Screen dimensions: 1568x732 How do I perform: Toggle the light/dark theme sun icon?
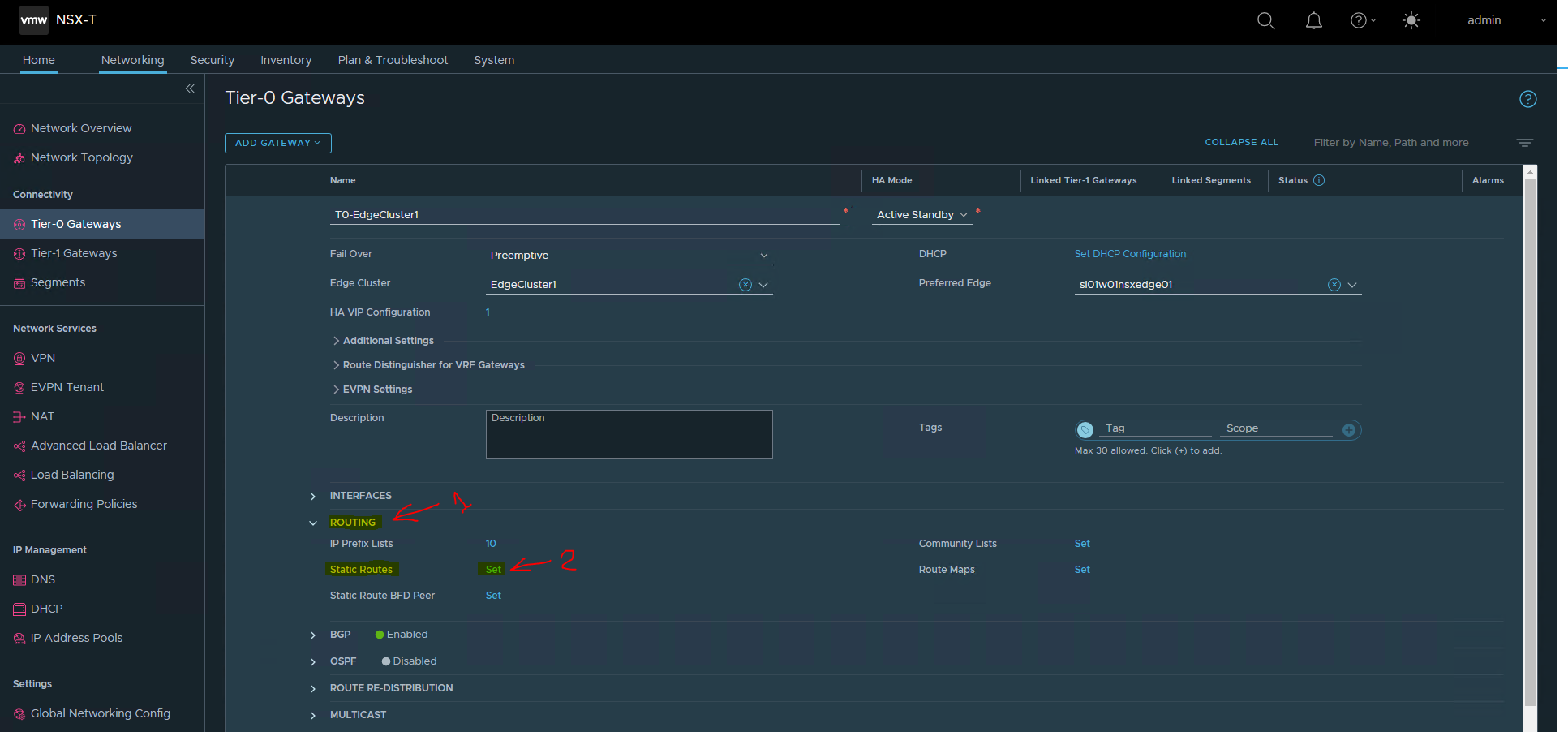1411,20
